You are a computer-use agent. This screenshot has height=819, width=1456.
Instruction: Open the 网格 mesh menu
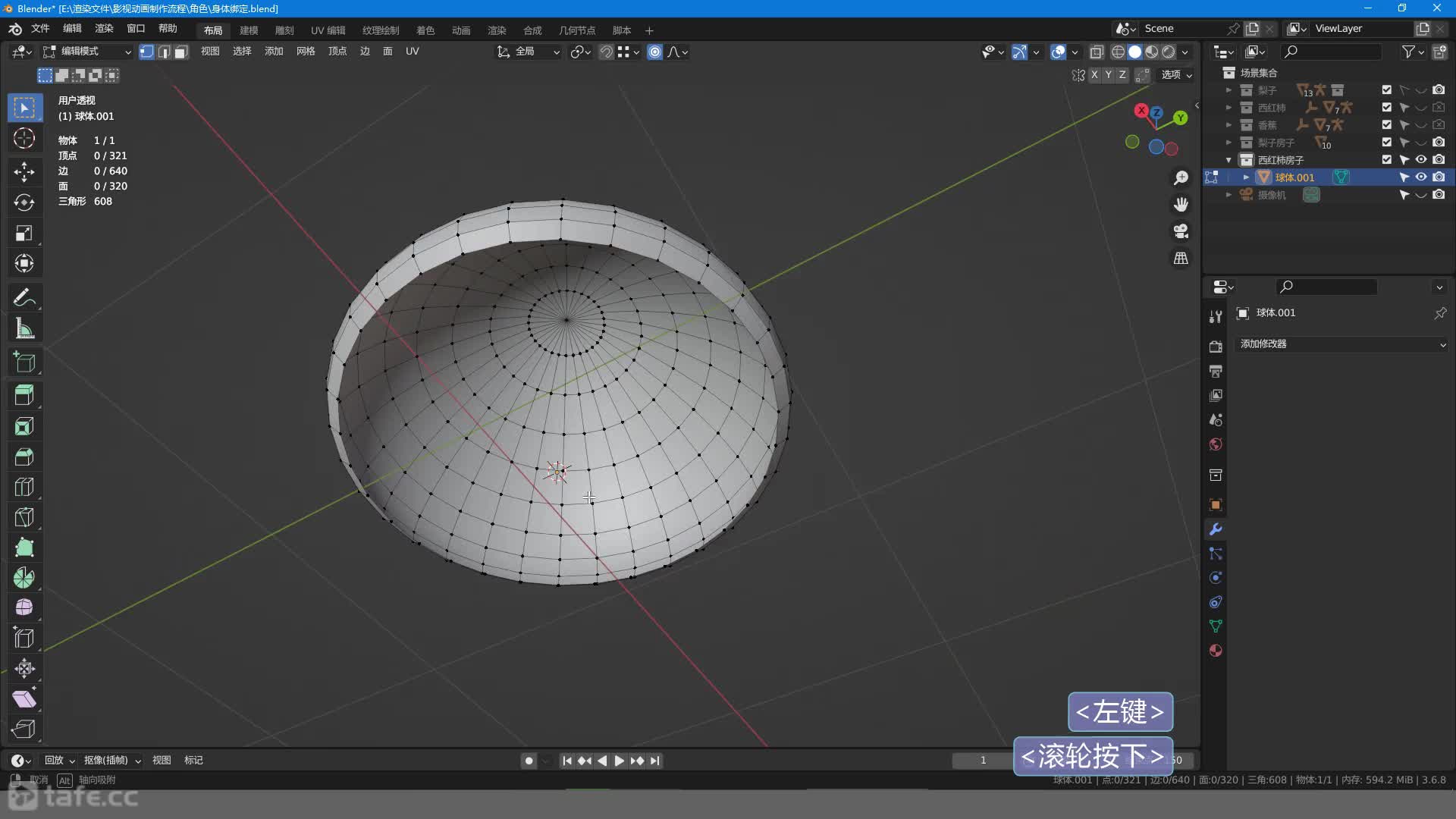(x=306, y=52)
